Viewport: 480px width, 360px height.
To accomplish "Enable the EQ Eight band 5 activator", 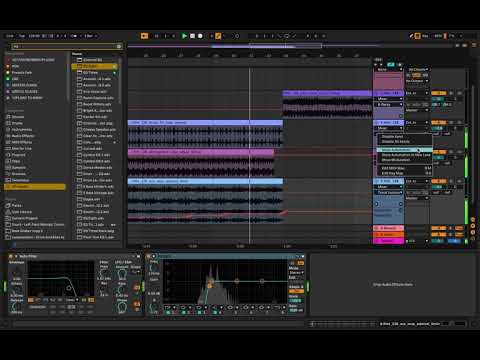I will tap(236, 313).
